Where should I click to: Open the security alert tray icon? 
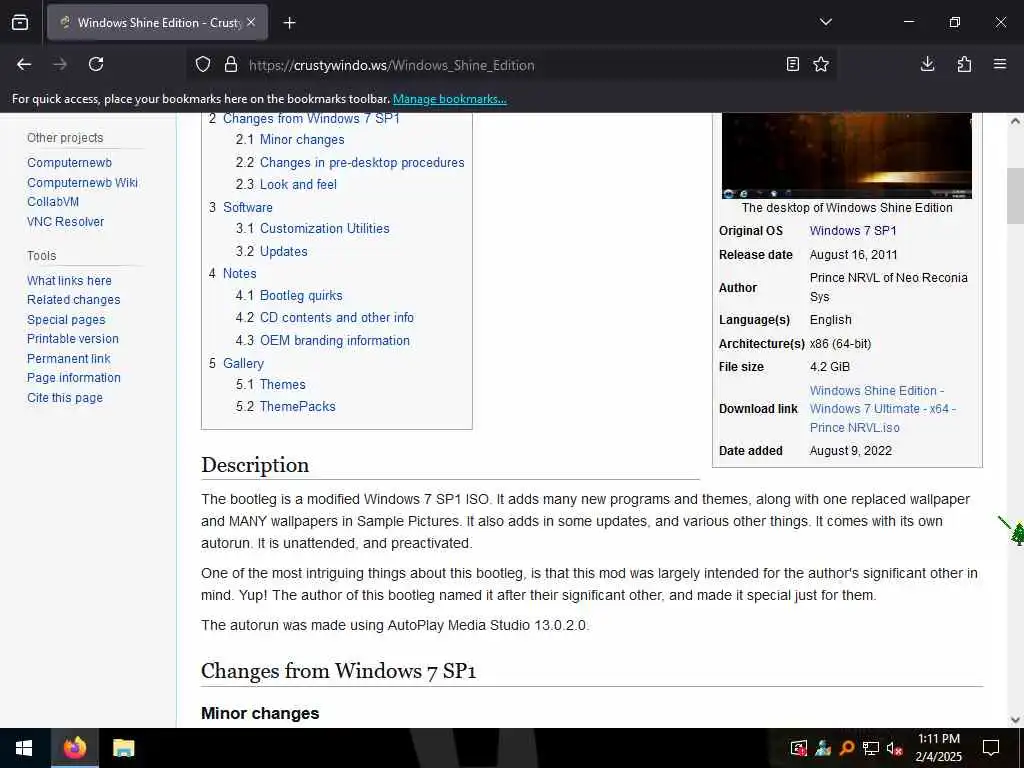coord(799,748)
